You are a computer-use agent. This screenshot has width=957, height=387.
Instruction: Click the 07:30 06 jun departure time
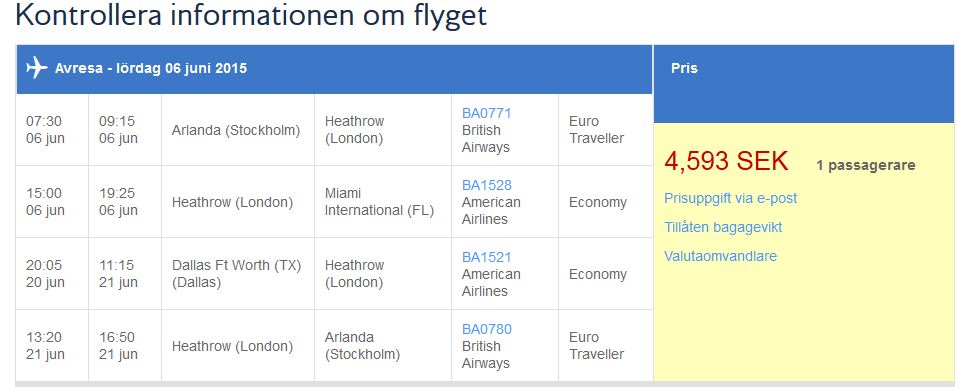coord(45,130)
